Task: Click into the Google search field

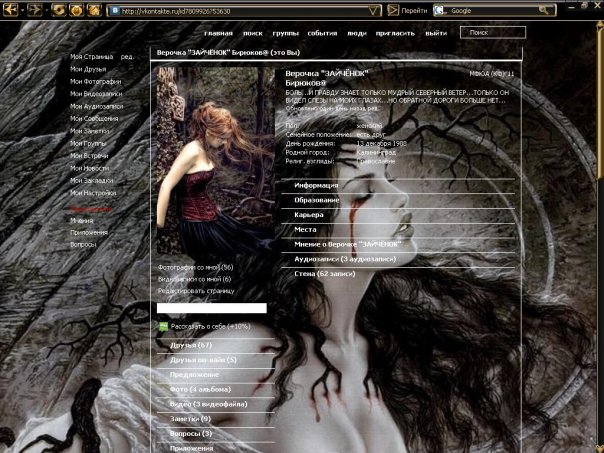Action: pyautogui.click(x=493, y=11)
